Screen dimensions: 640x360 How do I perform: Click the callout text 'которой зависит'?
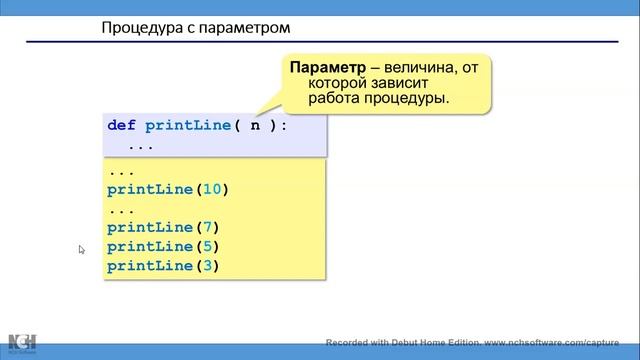tap(368, 83)
